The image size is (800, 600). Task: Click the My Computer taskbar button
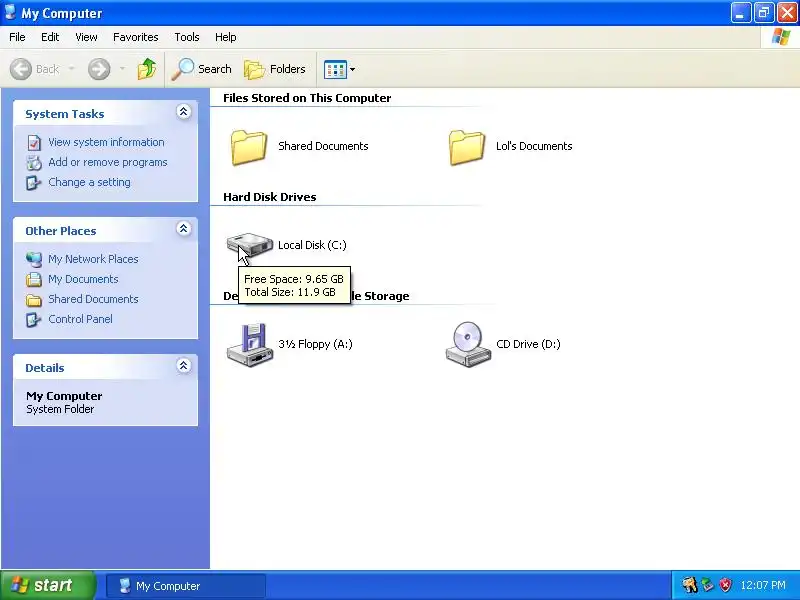tap(186, 586)
